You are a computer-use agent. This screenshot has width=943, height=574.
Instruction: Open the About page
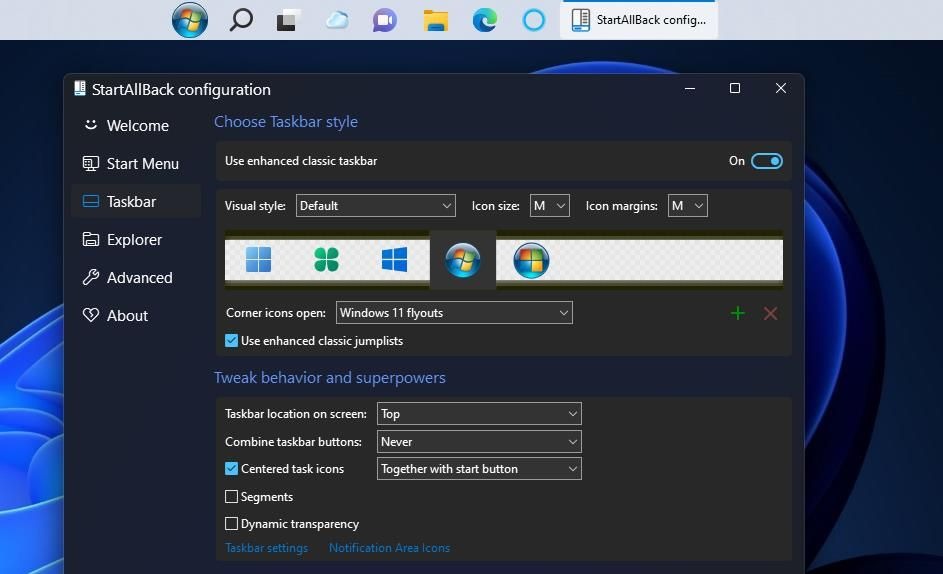(136, 315)
